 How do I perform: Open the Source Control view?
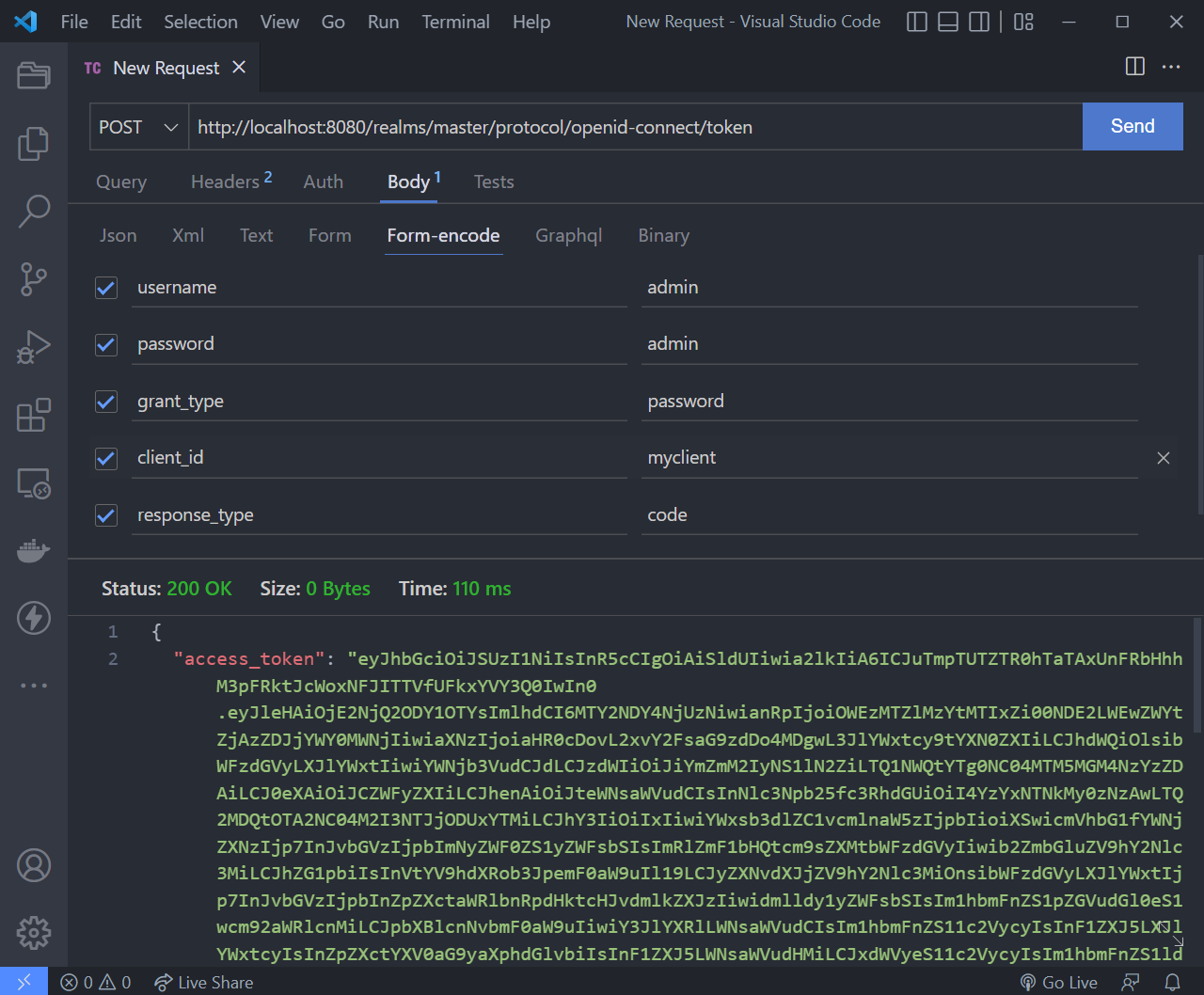[34, 278]
